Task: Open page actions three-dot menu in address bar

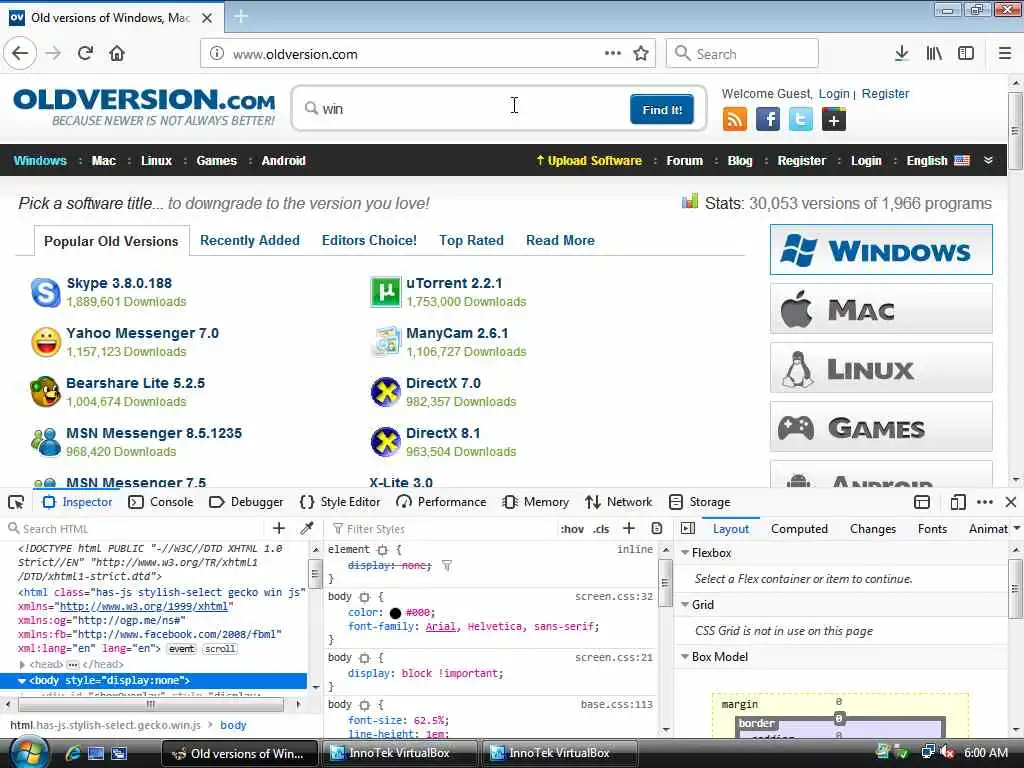Action: [x=613, y=54]
